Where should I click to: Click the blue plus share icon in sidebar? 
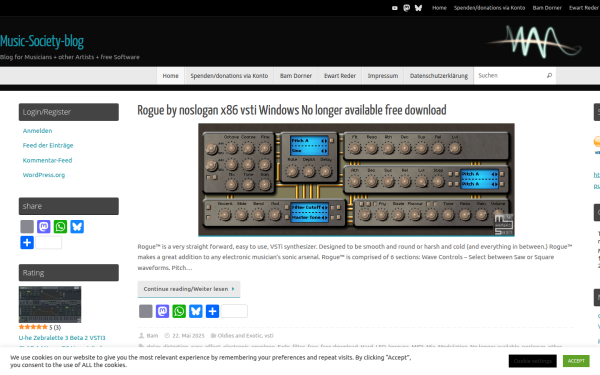27,243
